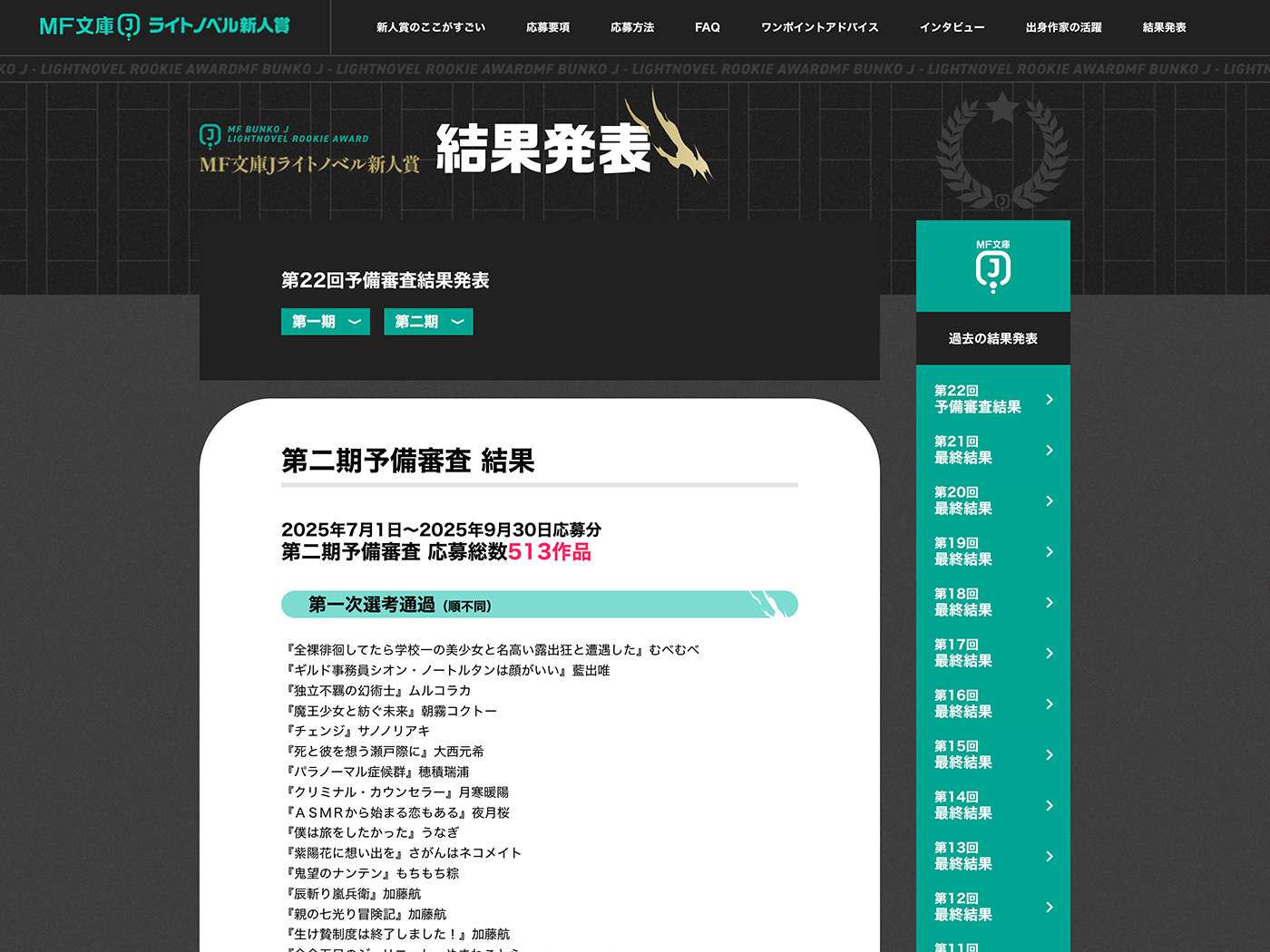This screenshot has height=952, width=1270.
Task: Open 第15回 最終結果 link
Action: tap(963, 754)
